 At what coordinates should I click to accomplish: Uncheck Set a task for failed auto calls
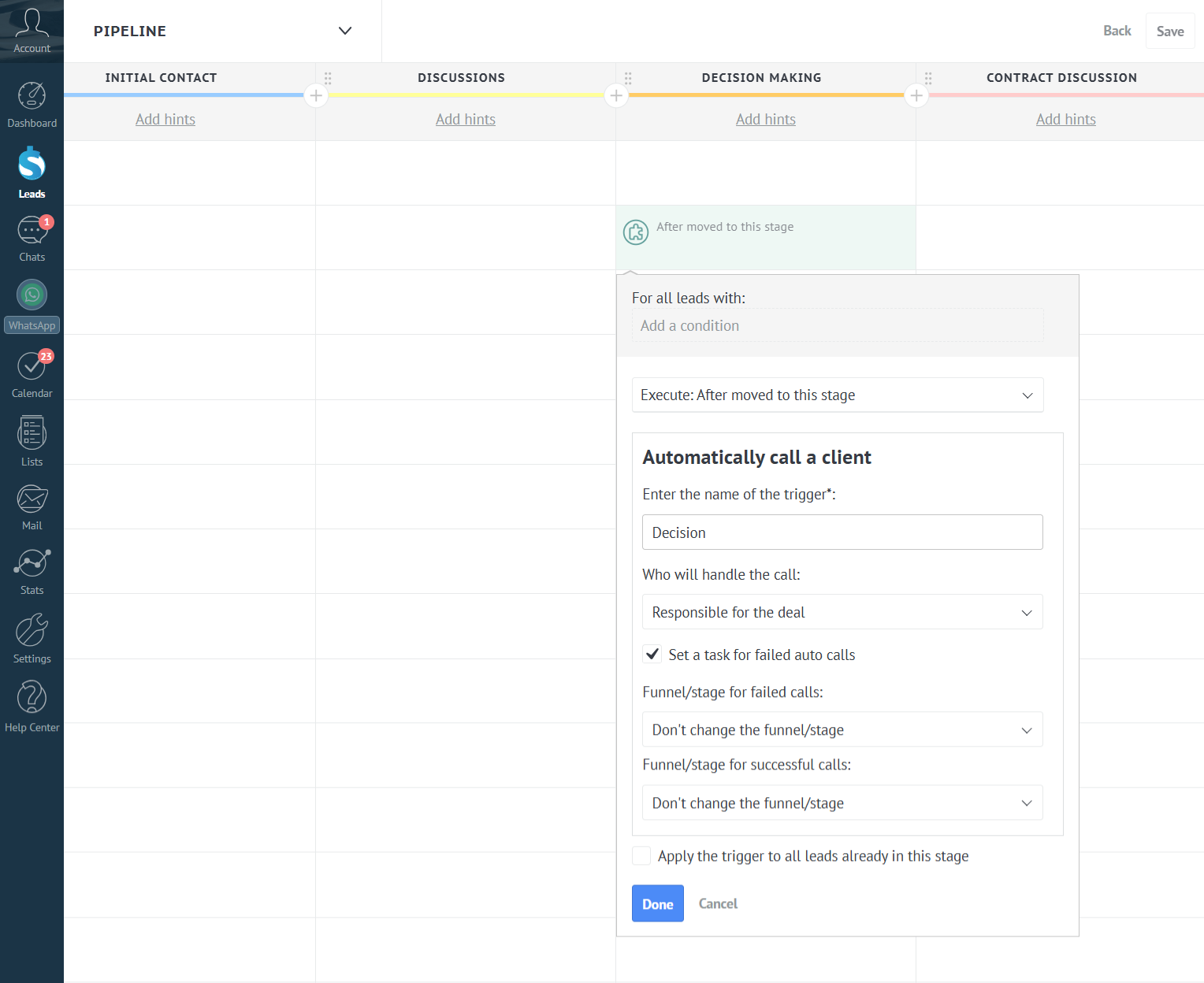coord(652,654)
